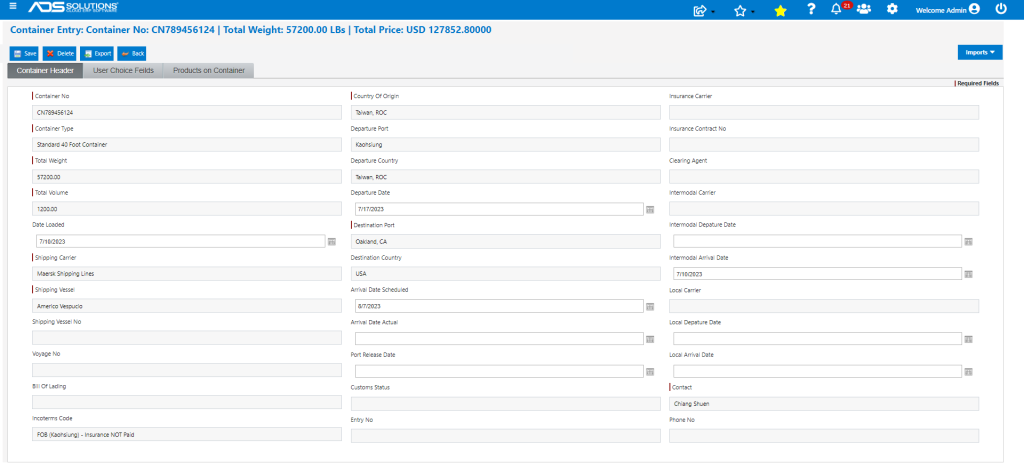1024x464 pixels.
Task: Open the Country Of Origin field
Action: point(505,112)
